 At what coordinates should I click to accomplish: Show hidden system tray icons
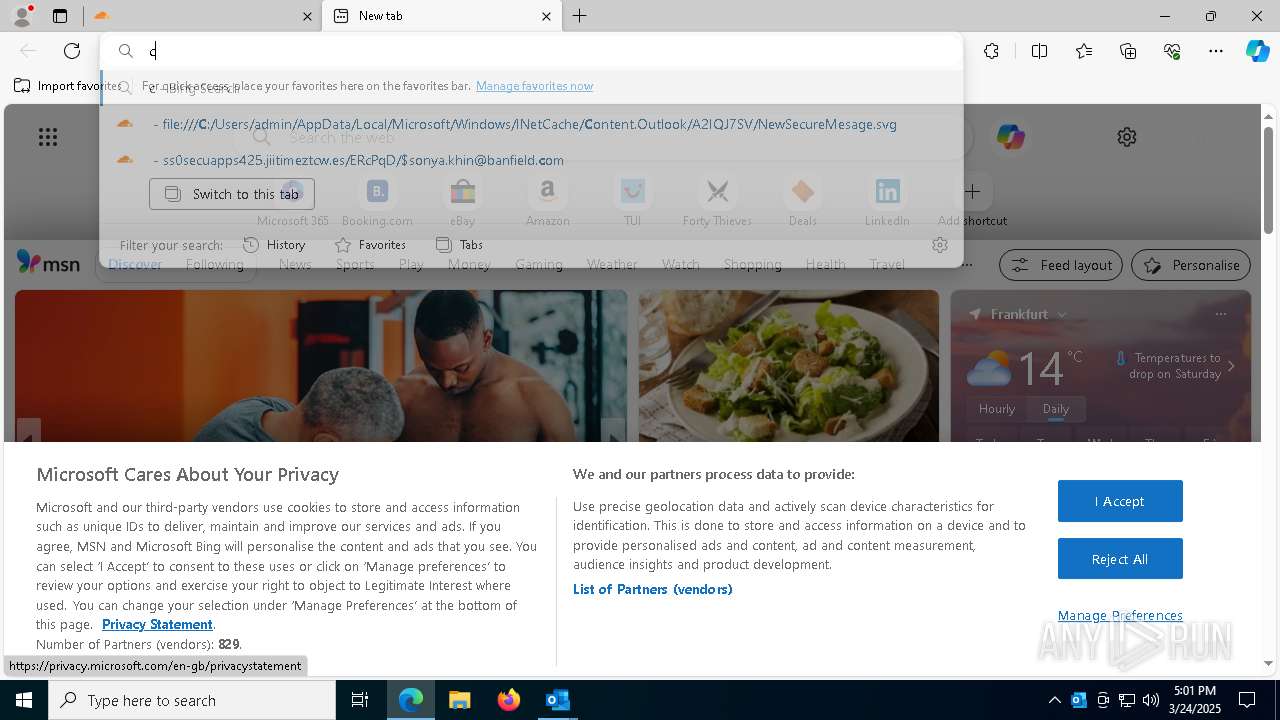click(x=1055, y=700)
